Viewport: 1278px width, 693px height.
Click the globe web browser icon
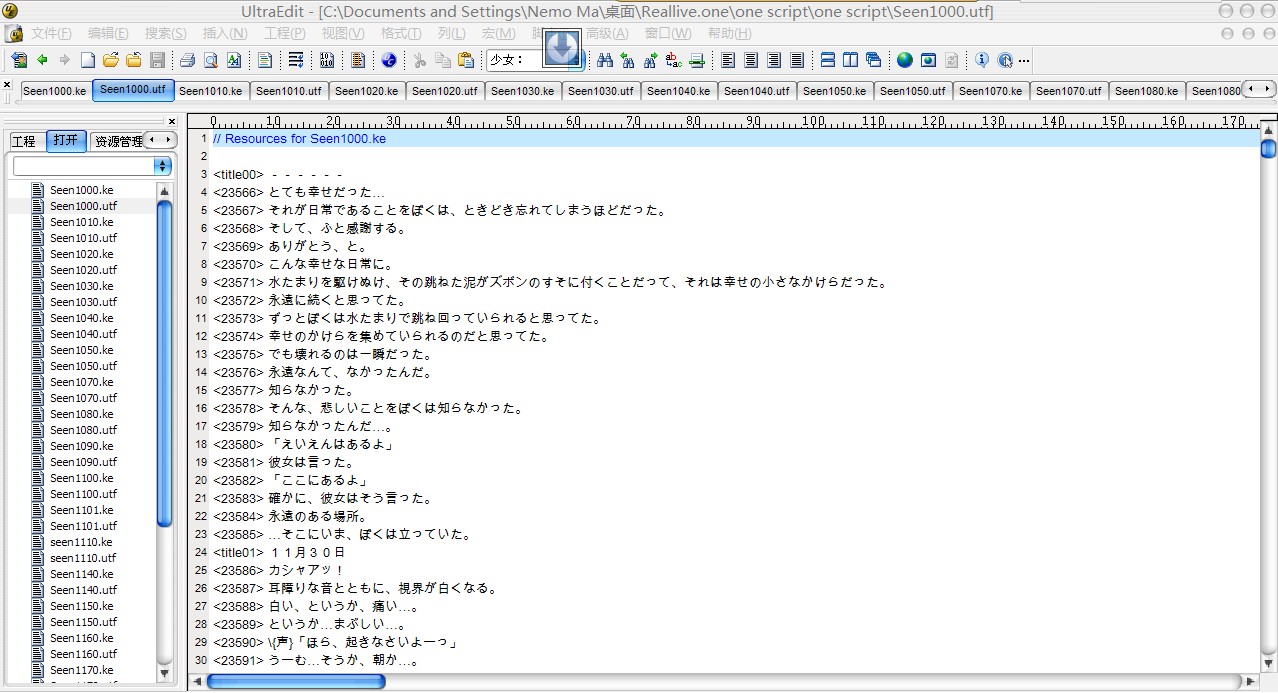(x=905, y=60)
